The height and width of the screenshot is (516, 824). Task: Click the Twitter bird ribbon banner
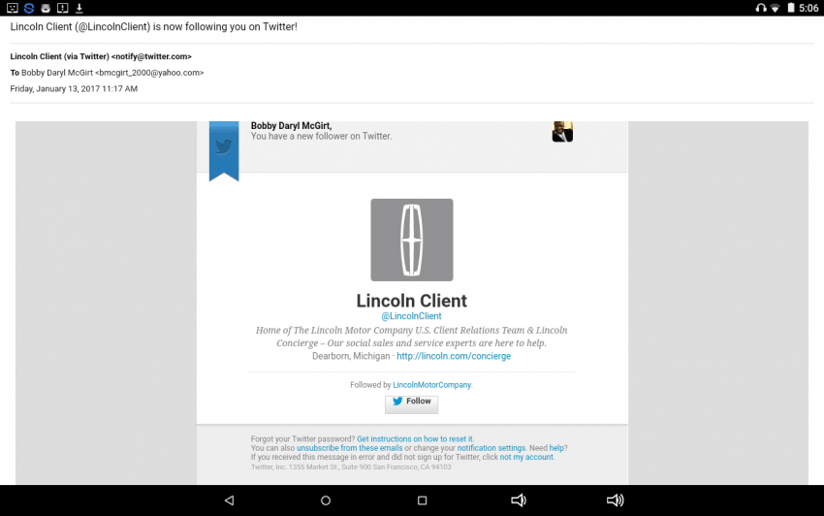[x=224, y=151]
